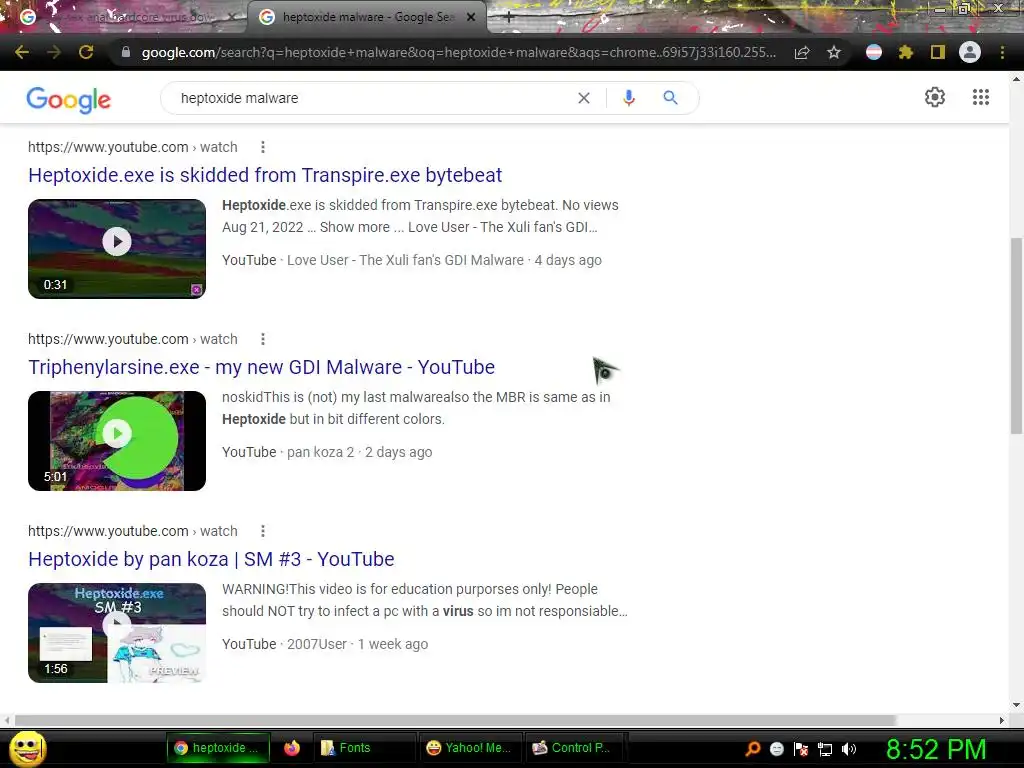The height and width of the screenshot is (768, 1024).
Task: Open Heptoxide.exe is skidded from Transpire.exe link
Action: [x=265, y=175]
